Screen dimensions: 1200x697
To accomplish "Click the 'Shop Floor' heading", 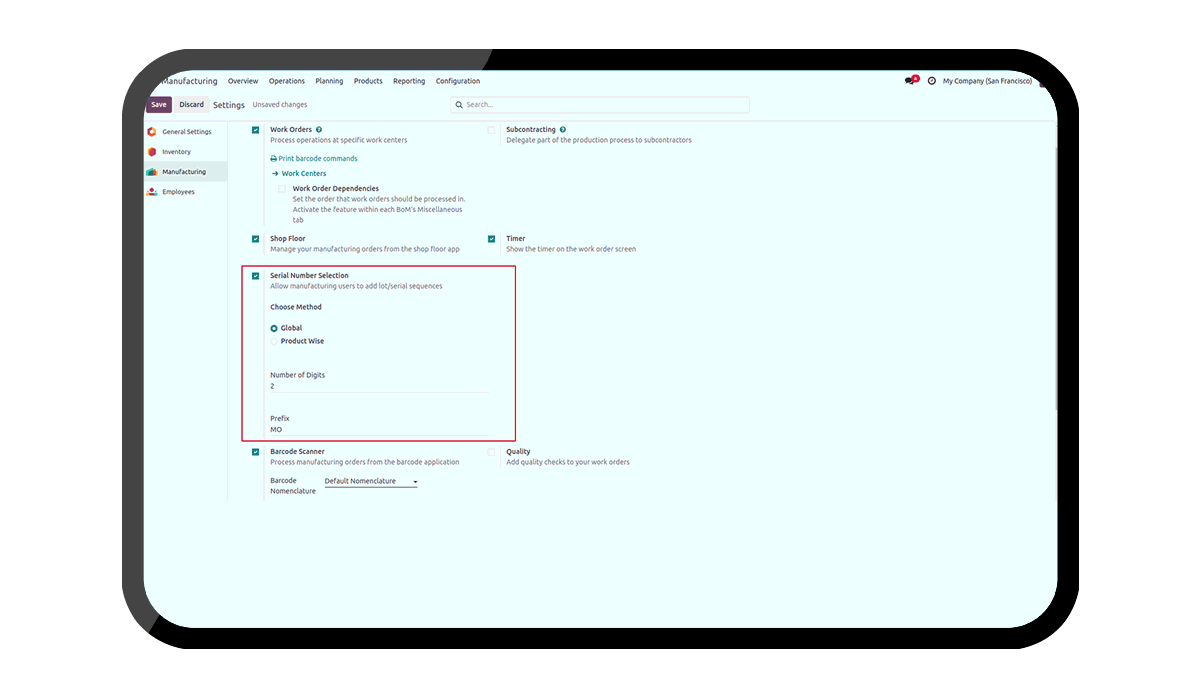I will (288, 239).
